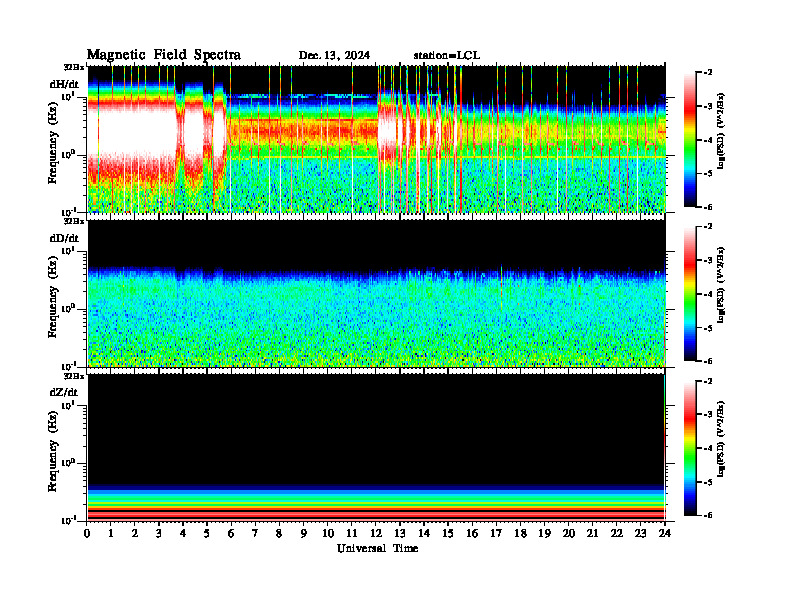Click the "-6" tick on dH/dt colorbar
This screenshot has width=792, height=612.
(708, 207)
